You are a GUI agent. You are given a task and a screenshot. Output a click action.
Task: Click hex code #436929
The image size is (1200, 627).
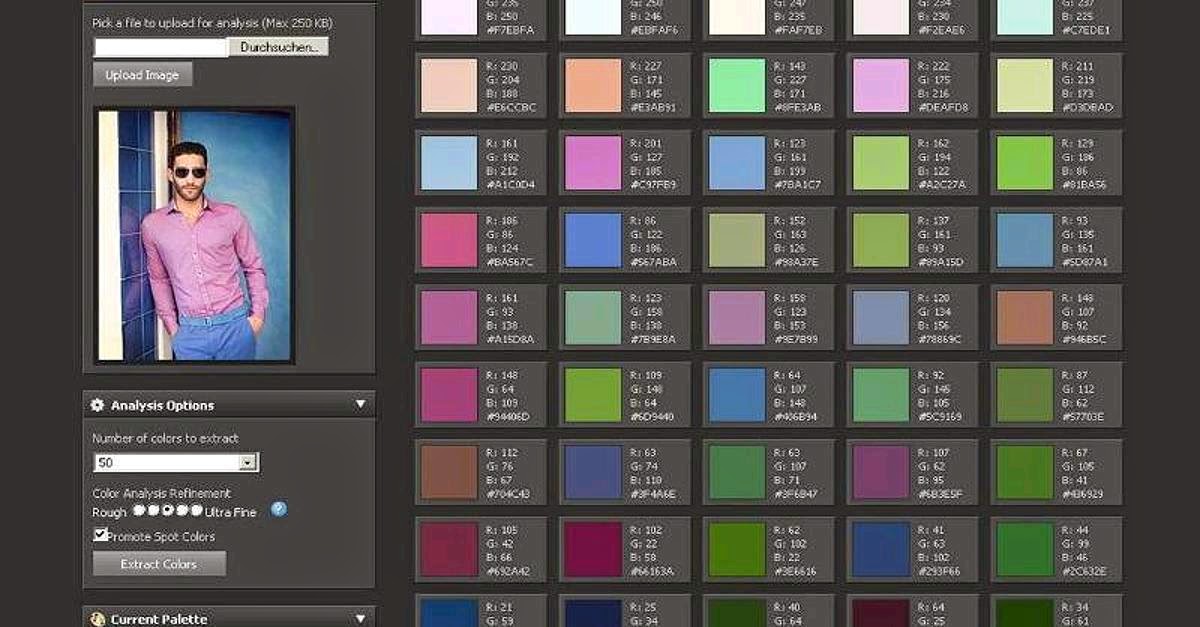[1083, 494]
